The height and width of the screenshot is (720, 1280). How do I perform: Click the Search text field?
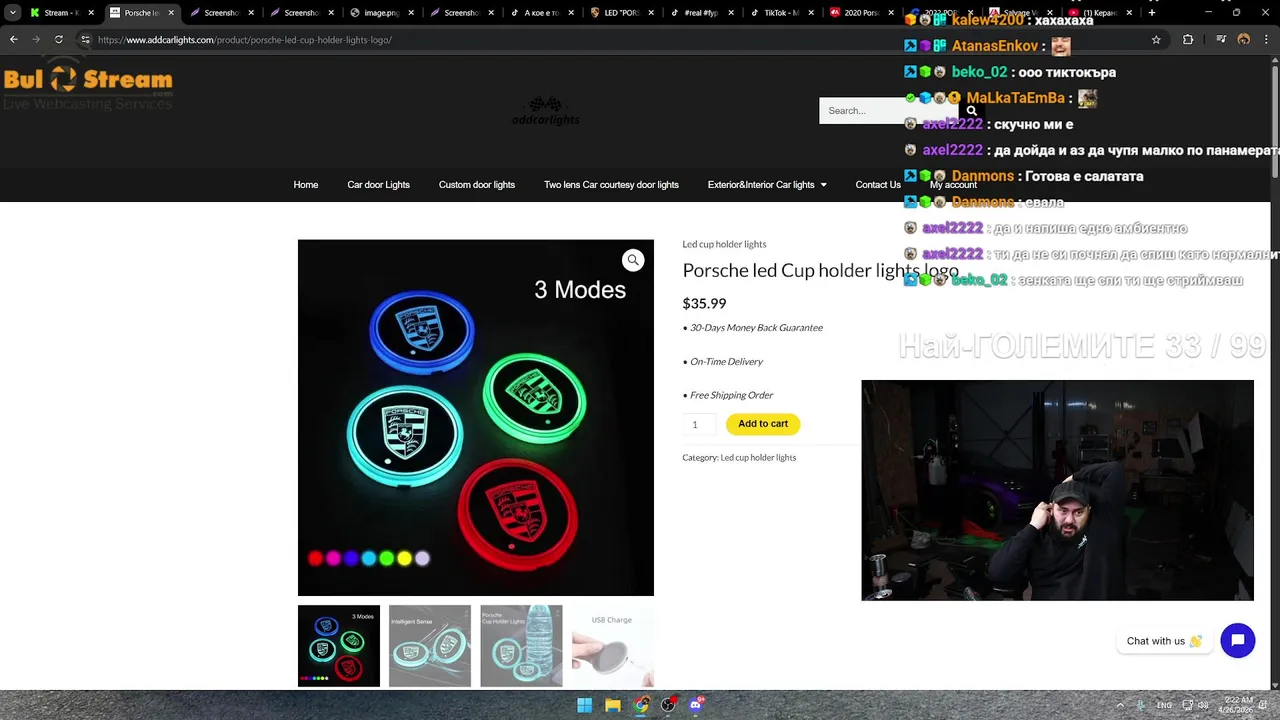pyautogui.click(x=889, y=111)
